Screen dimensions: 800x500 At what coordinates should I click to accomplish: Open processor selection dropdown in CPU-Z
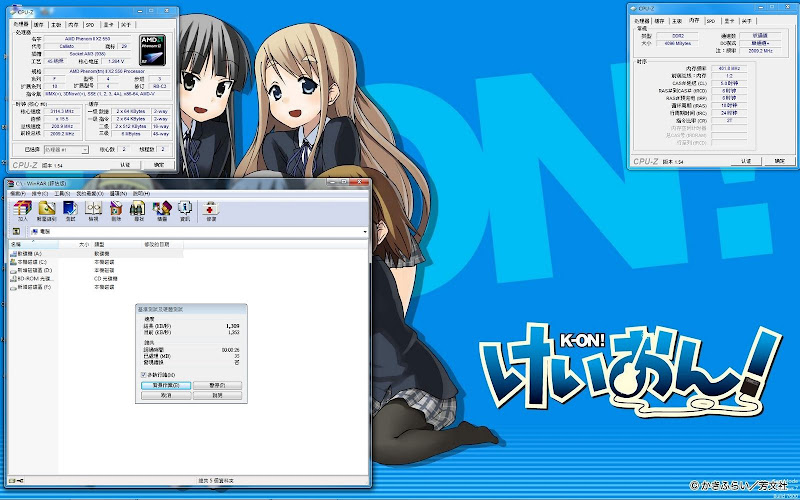pos(66,149)
